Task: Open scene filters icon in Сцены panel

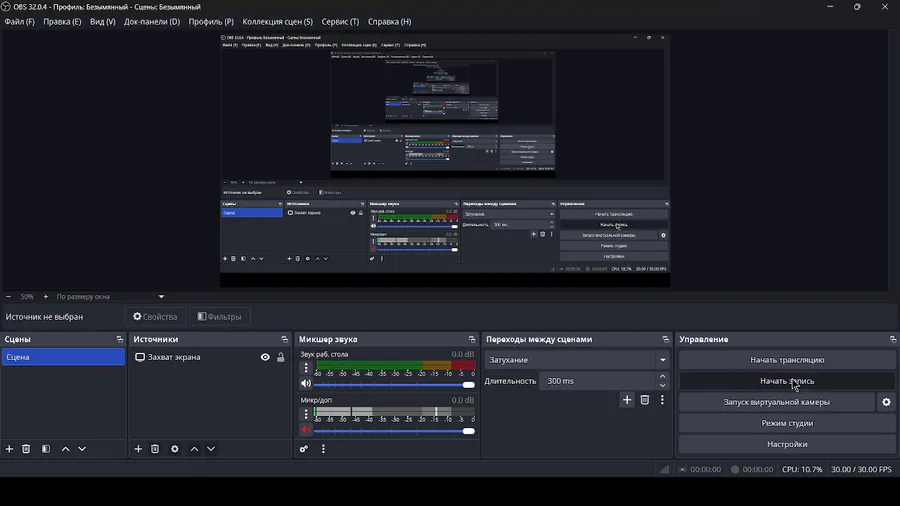Action: (x=46, y=449)
